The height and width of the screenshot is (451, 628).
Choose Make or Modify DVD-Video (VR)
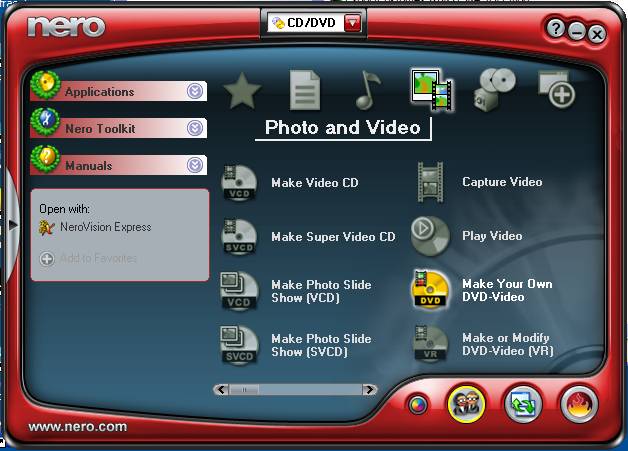point(508,344)
